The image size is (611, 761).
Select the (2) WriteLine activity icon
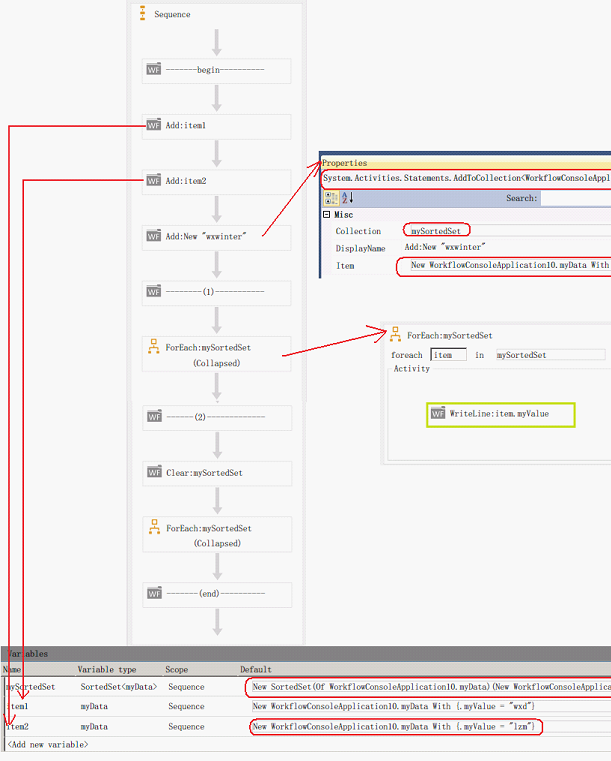(154, 416)
